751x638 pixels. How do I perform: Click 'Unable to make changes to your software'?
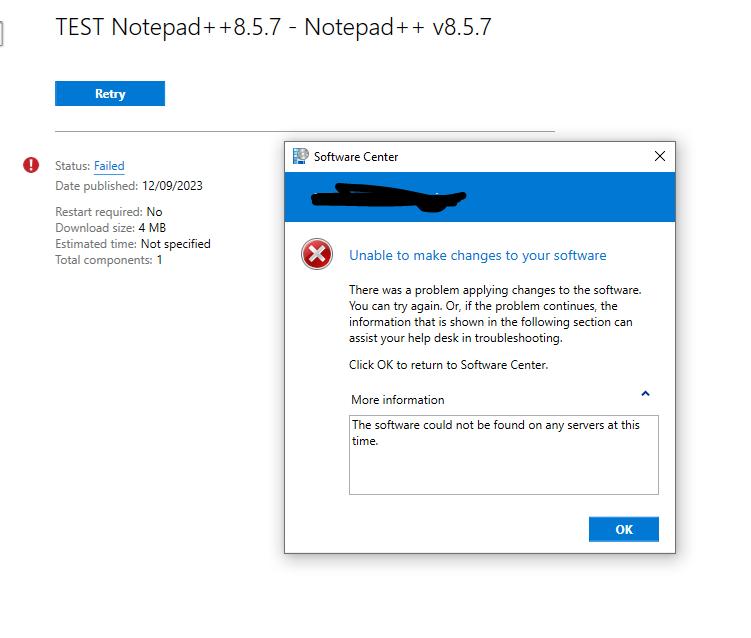[x=478, y=256]
